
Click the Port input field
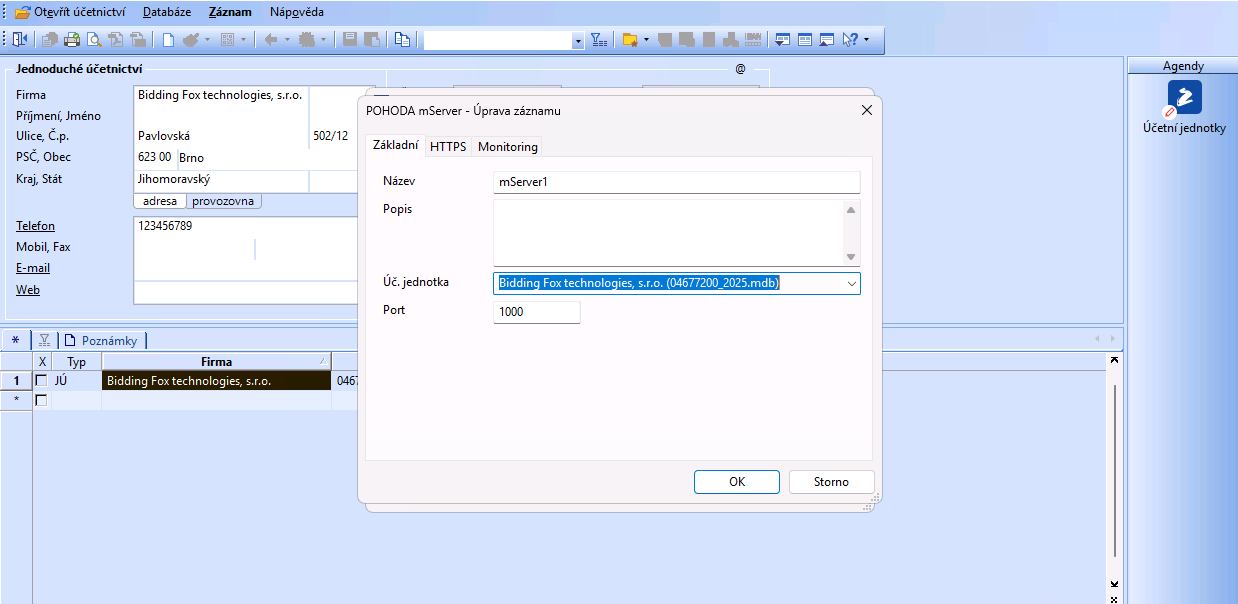pyautogui.click(x=537, y=312)
